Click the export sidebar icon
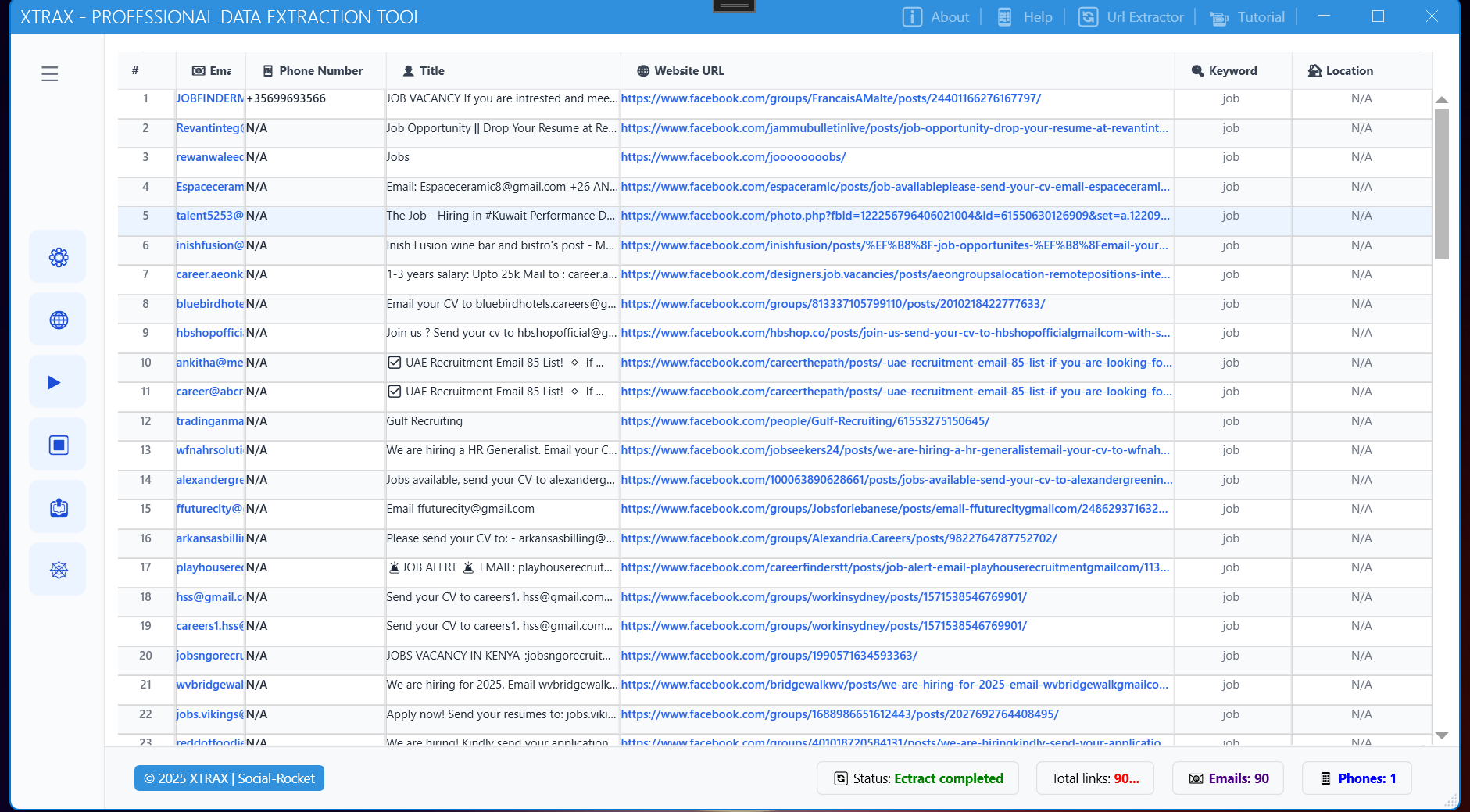The image size is (1470, 812). coord(59,507)
